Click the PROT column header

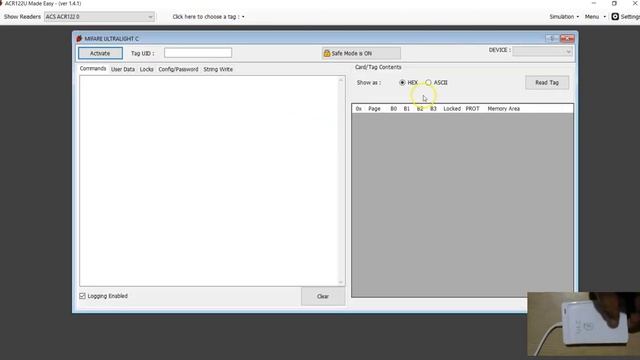pyautogui.click(x=472, y=109)
